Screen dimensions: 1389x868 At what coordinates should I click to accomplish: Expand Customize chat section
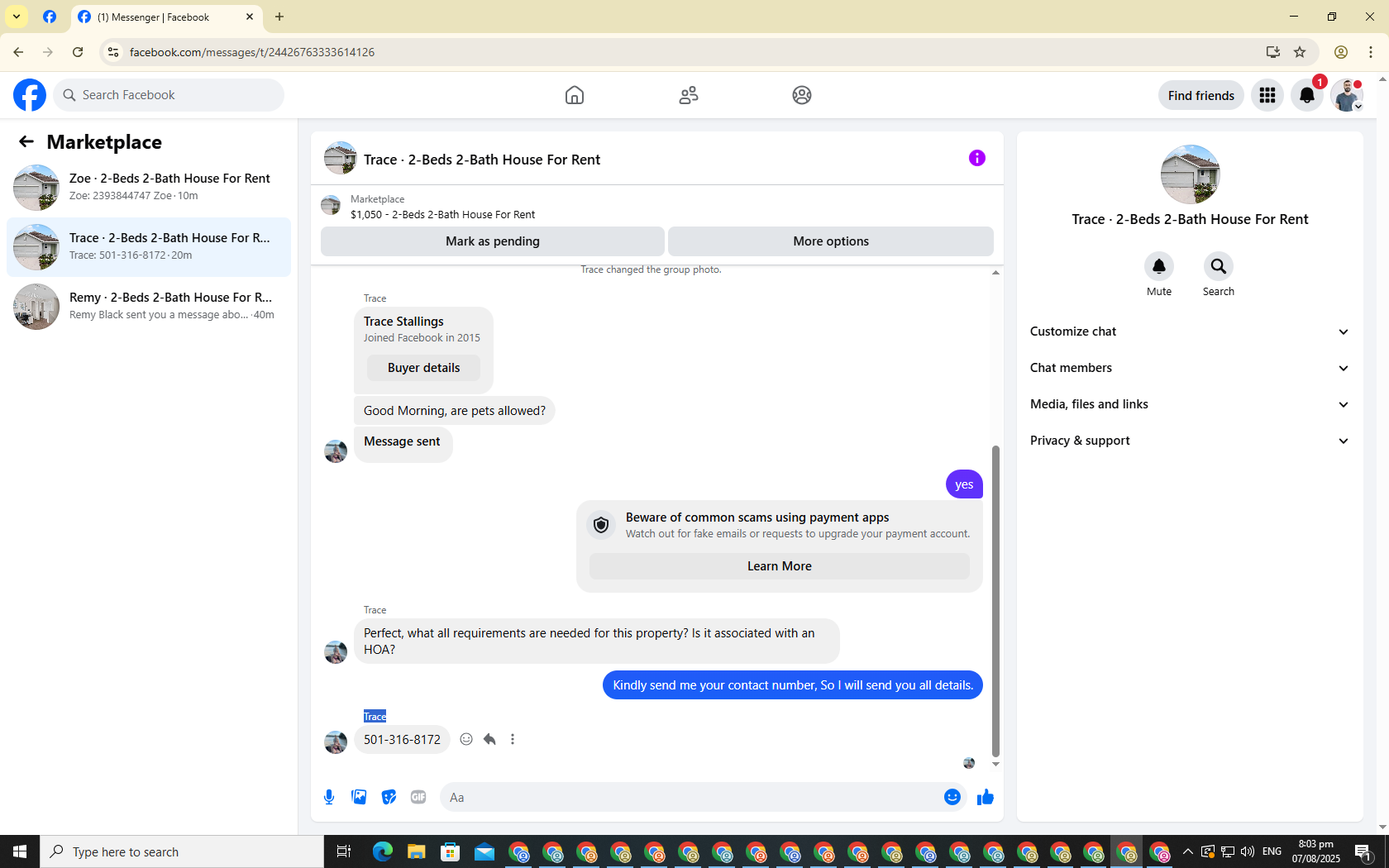click(x=1190, y=331)
